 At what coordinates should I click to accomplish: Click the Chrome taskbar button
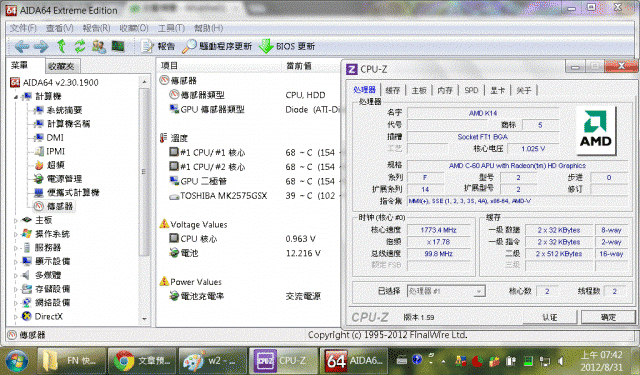pos(142,361)
